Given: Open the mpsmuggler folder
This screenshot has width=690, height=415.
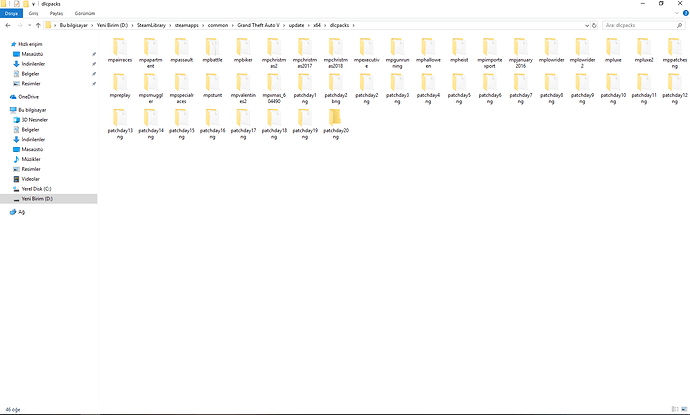Looking at the screenshot, I should click(x=150, y=88).
